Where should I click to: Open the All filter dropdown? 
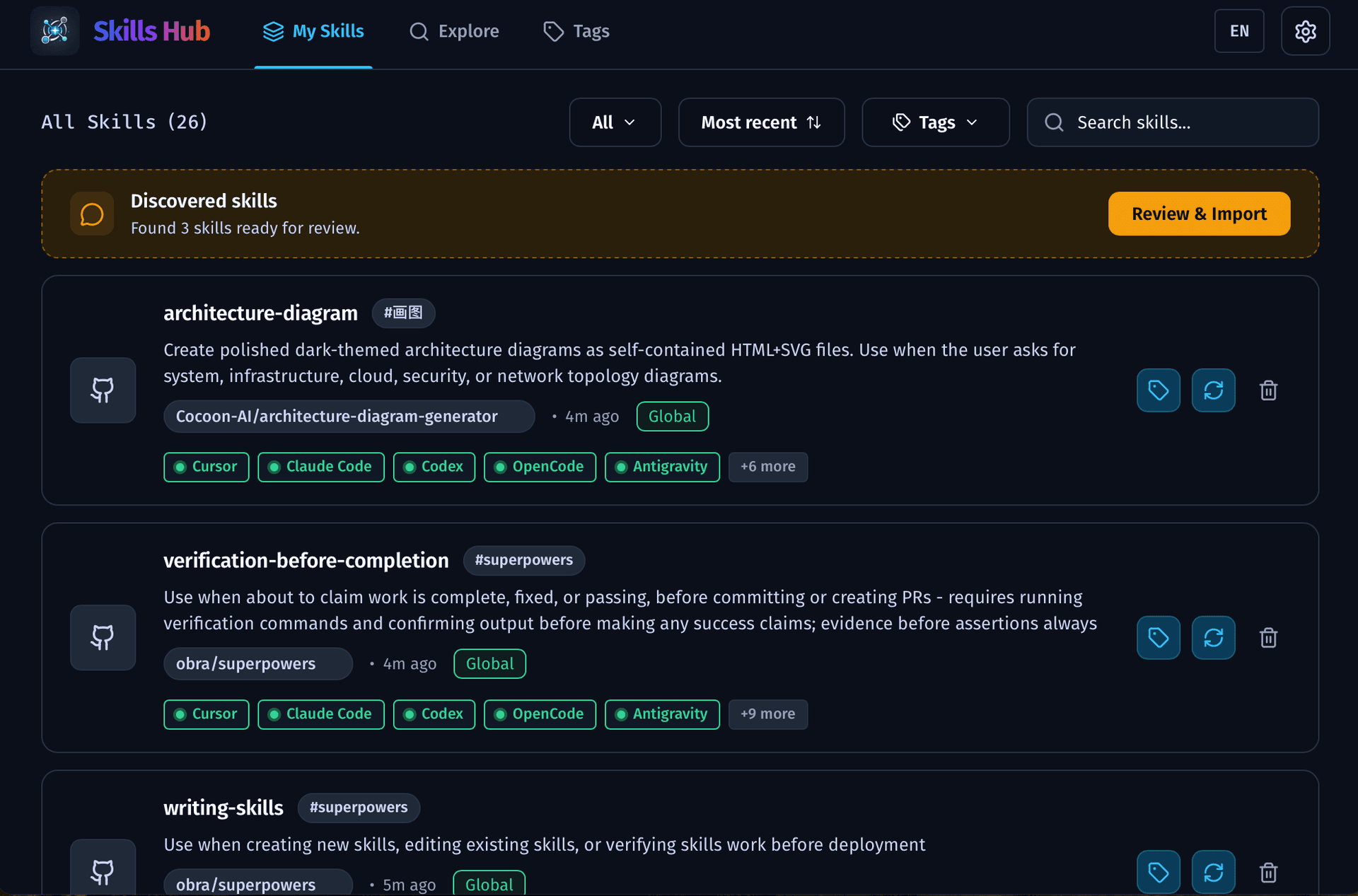(615, 122)
